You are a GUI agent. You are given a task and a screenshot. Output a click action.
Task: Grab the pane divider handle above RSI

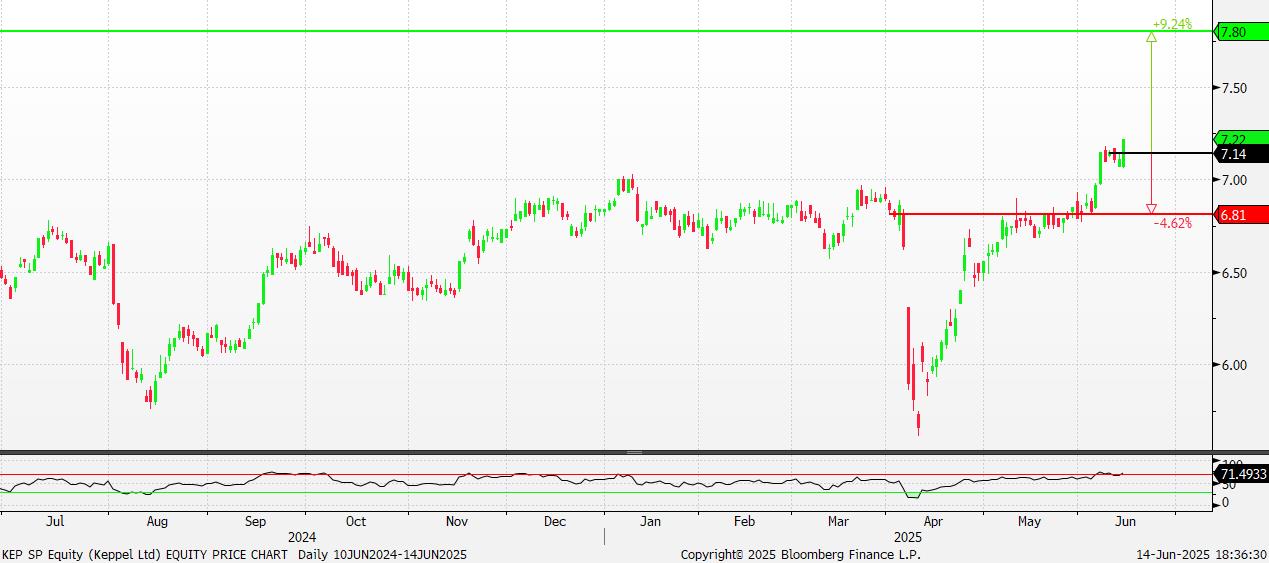tap(634, 452)
